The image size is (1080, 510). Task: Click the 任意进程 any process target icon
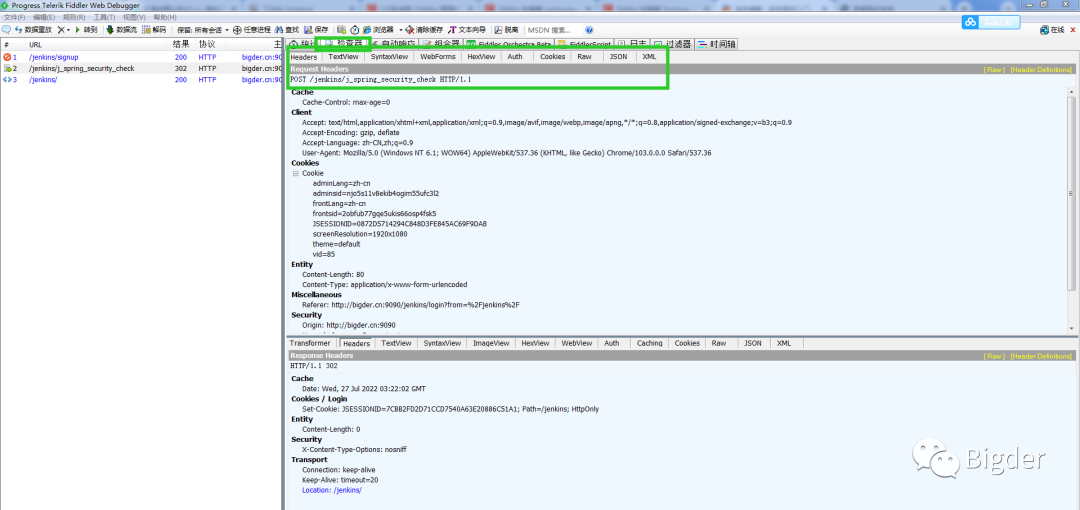point(237,30)
